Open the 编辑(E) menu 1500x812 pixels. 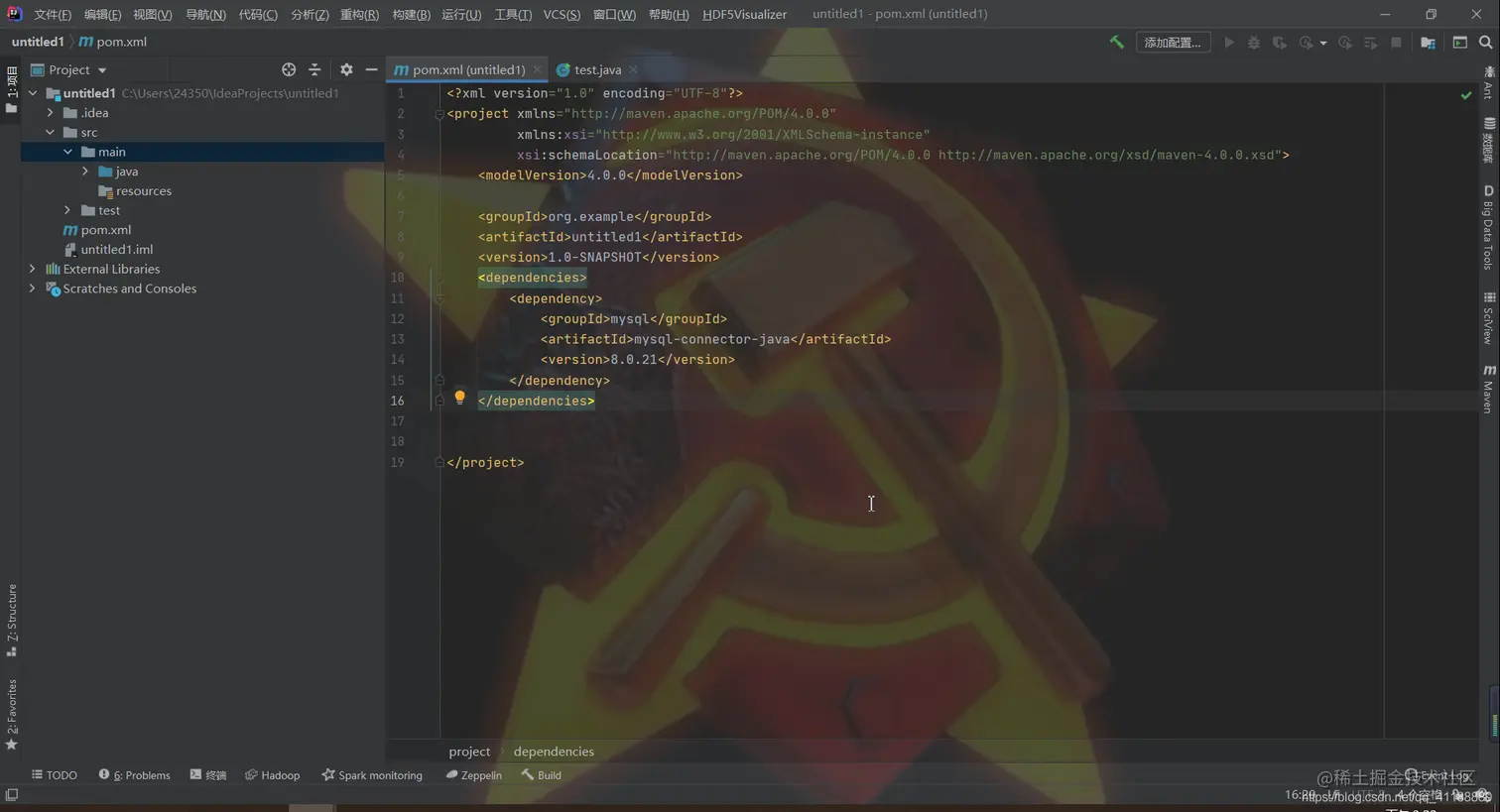(x=102, y=14)
